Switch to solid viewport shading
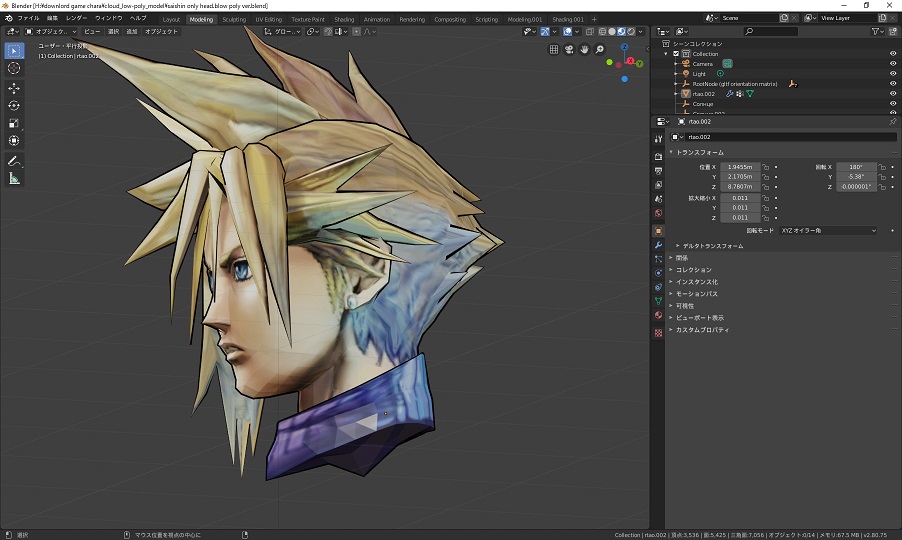This screenshot has height=540, width=902. [x=612, y=32]
